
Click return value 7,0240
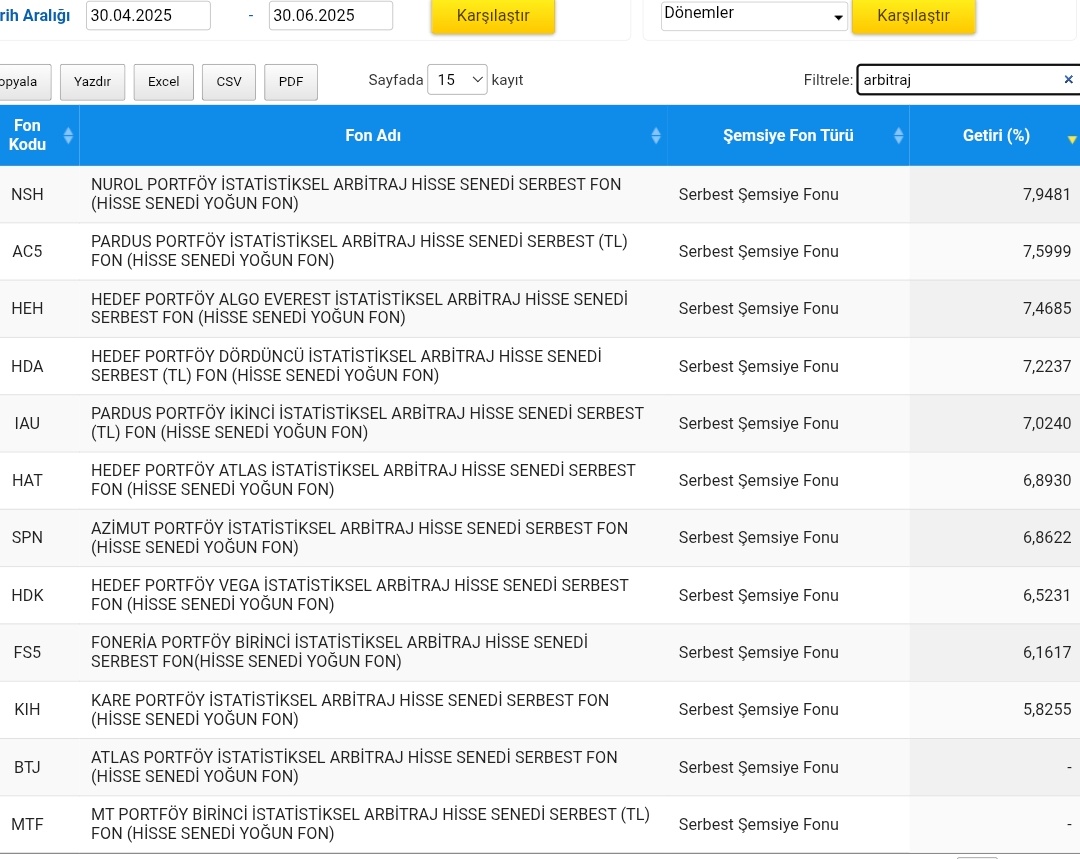[x=1047, y=423]
